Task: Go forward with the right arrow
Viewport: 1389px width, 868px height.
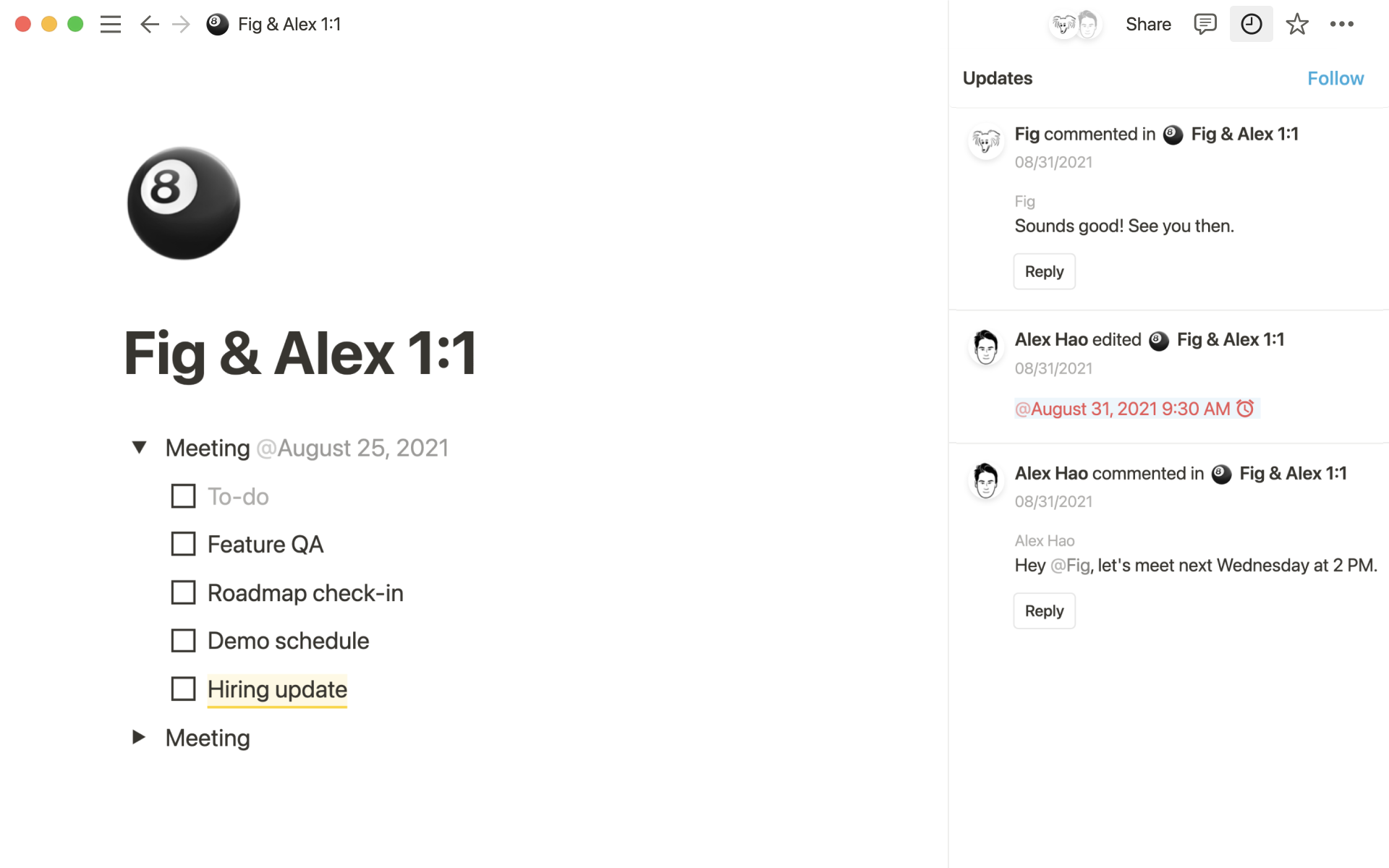Action: (181, 25)
